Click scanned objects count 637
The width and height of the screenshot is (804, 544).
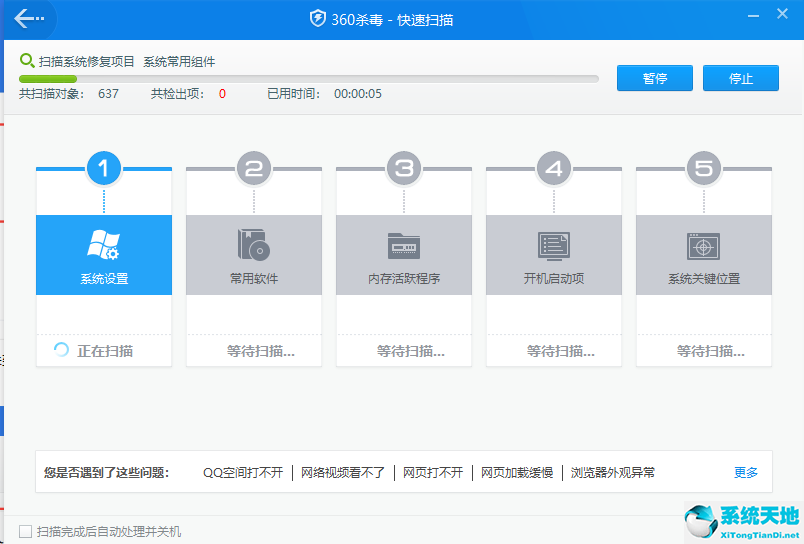[x=108, y=94]
